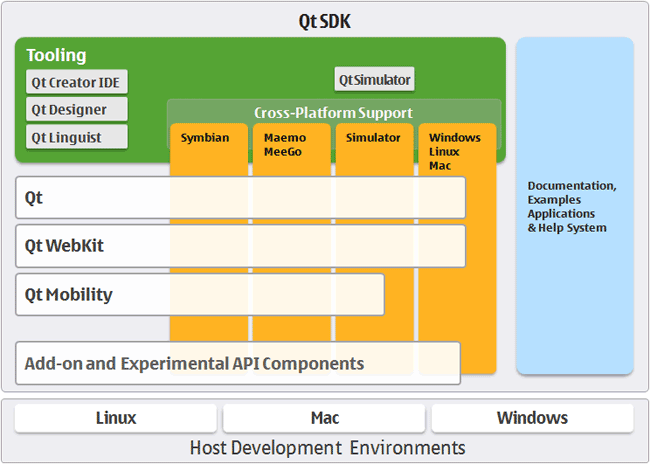Select the Windows host environment box
650x464 pixels.
531,418
